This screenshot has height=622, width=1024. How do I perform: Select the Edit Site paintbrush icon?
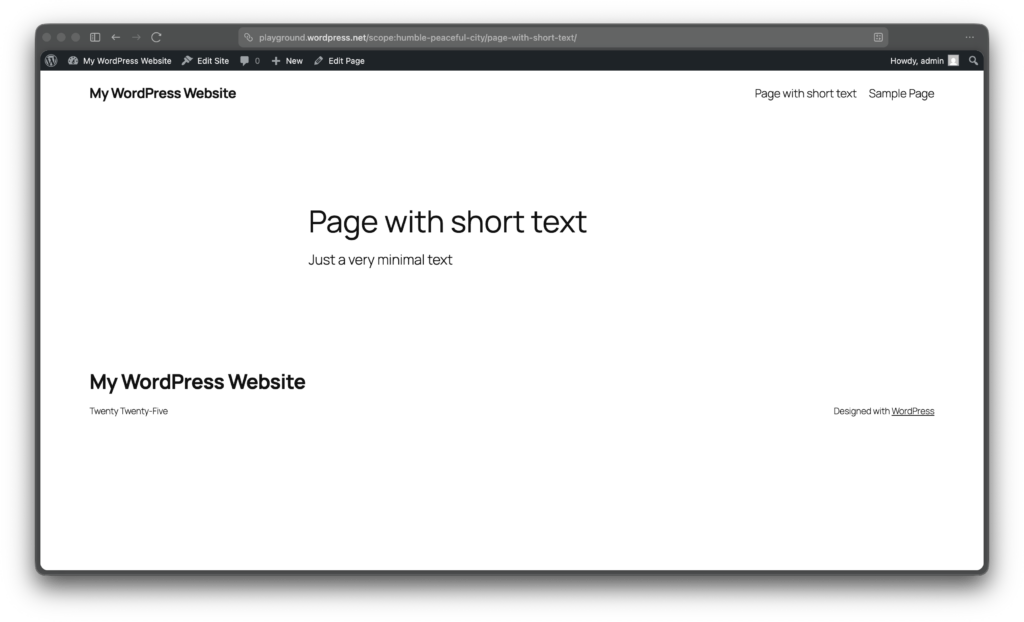[x=186, y=60]
